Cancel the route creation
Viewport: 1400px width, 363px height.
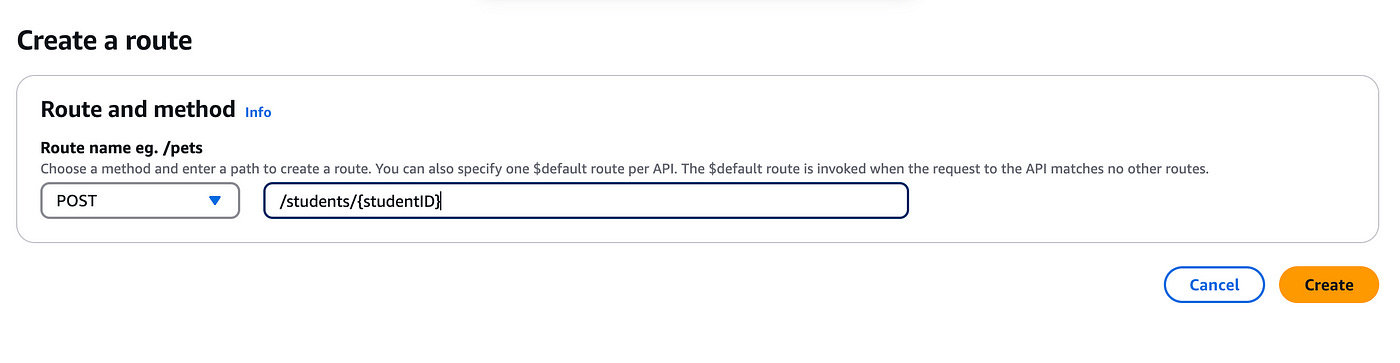pos(1214,285)
